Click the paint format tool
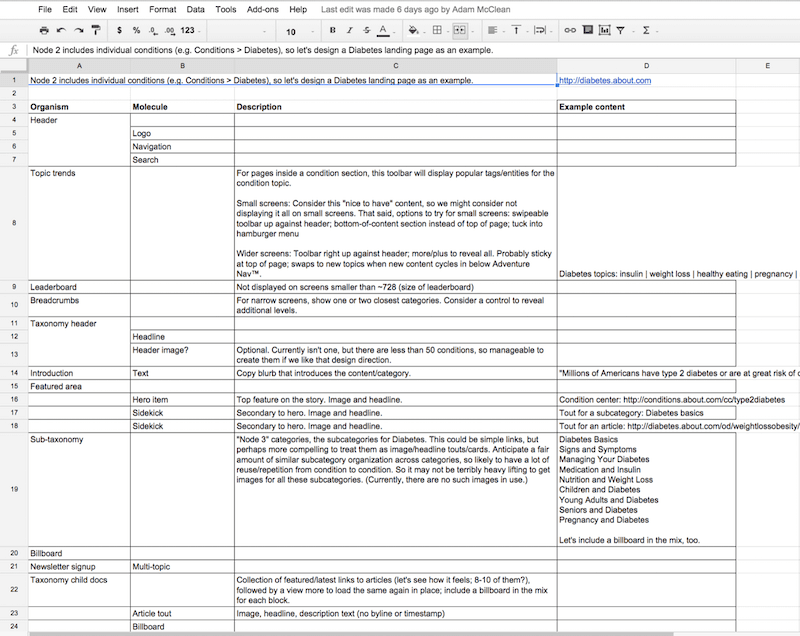Viewport: 800px width, 636px height. tap(96, 31)
